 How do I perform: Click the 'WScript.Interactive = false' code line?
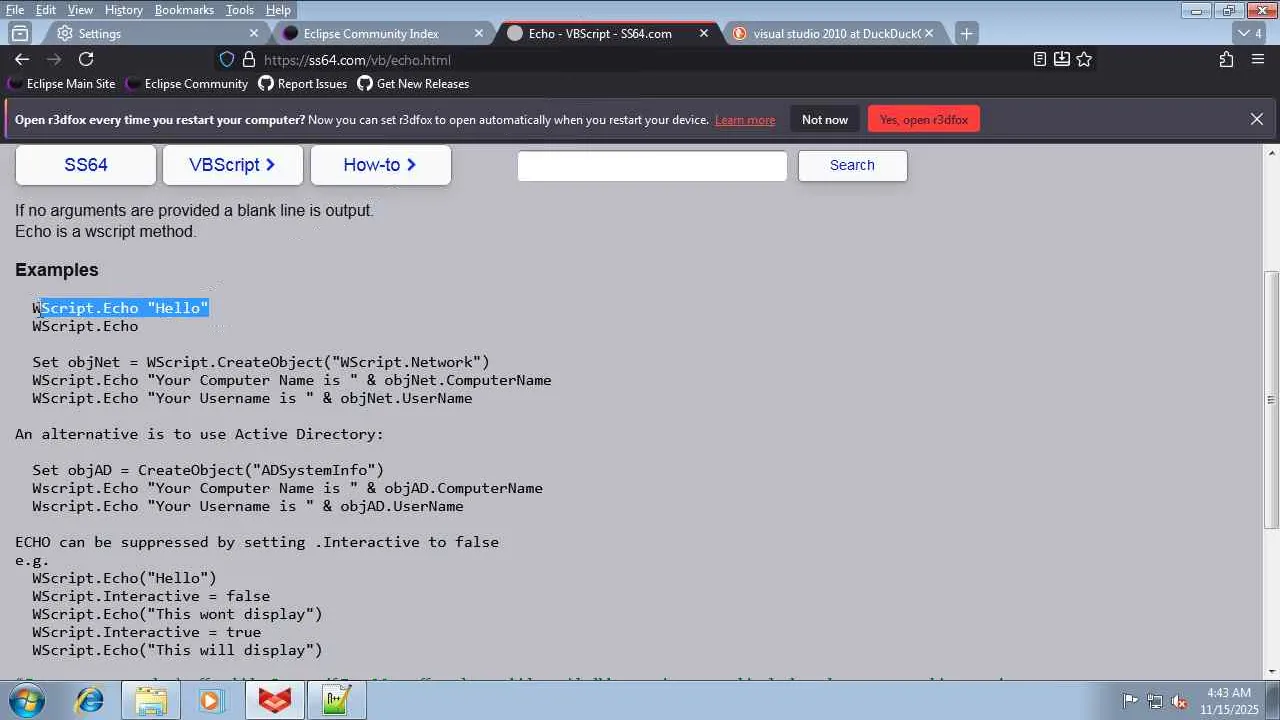point(151,596)
